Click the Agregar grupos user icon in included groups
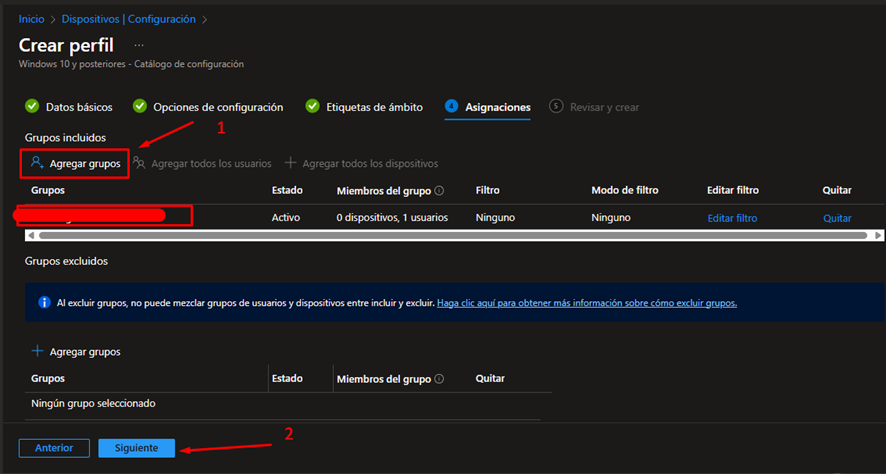This screenshot has width=886, height=474. [x=37, y=163]
